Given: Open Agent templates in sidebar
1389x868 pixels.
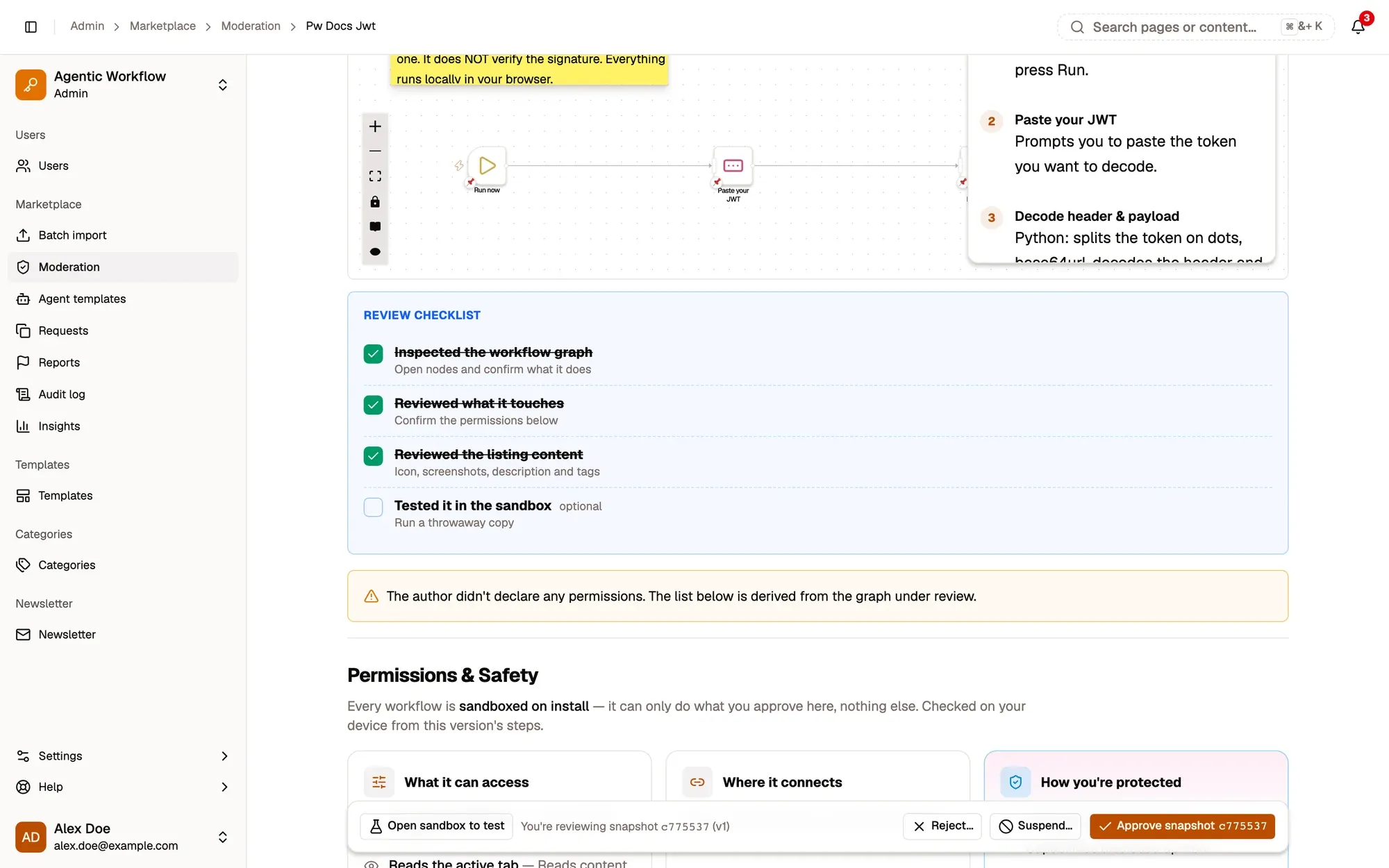Looking at the screenshot, I should click(x=123, y=299).
